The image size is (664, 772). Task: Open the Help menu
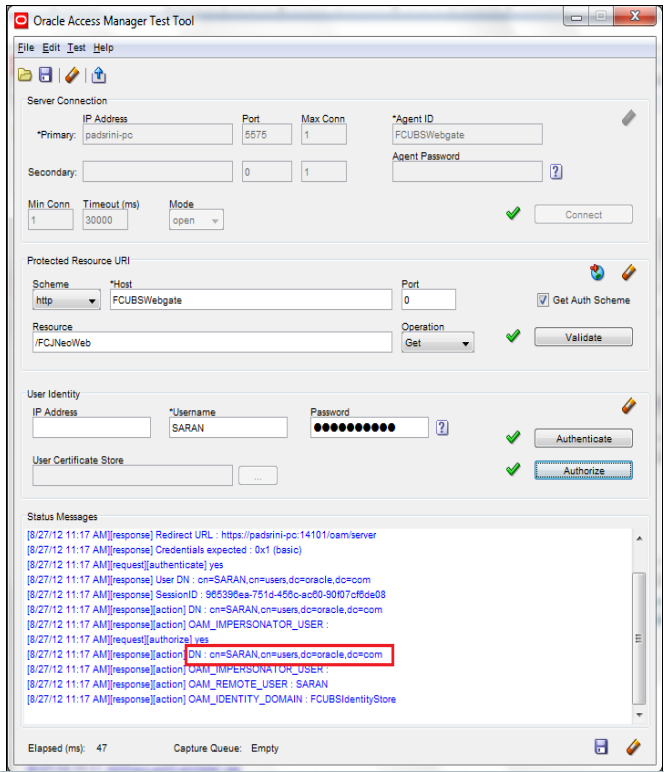click(x=103, y=47)
